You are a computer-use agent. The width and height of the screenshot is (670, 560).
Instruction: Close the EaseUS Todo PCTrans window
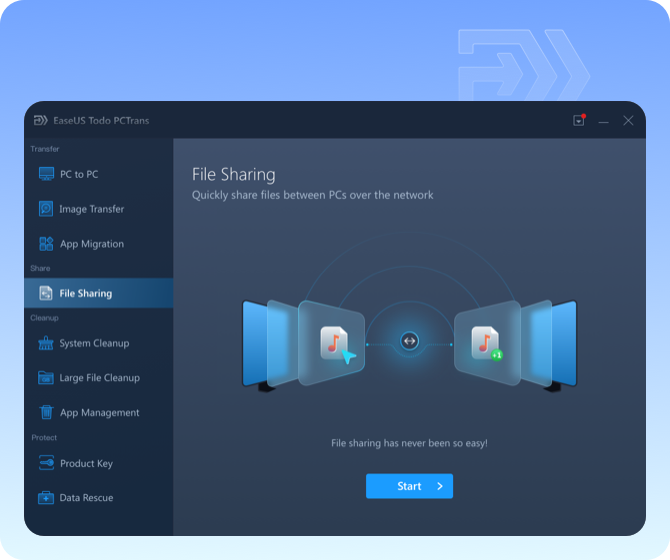tap(628, 121)
